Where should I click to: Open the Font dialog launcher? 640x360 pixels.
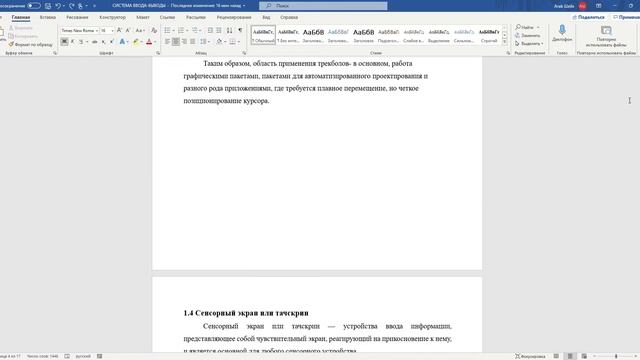[158, 53]
